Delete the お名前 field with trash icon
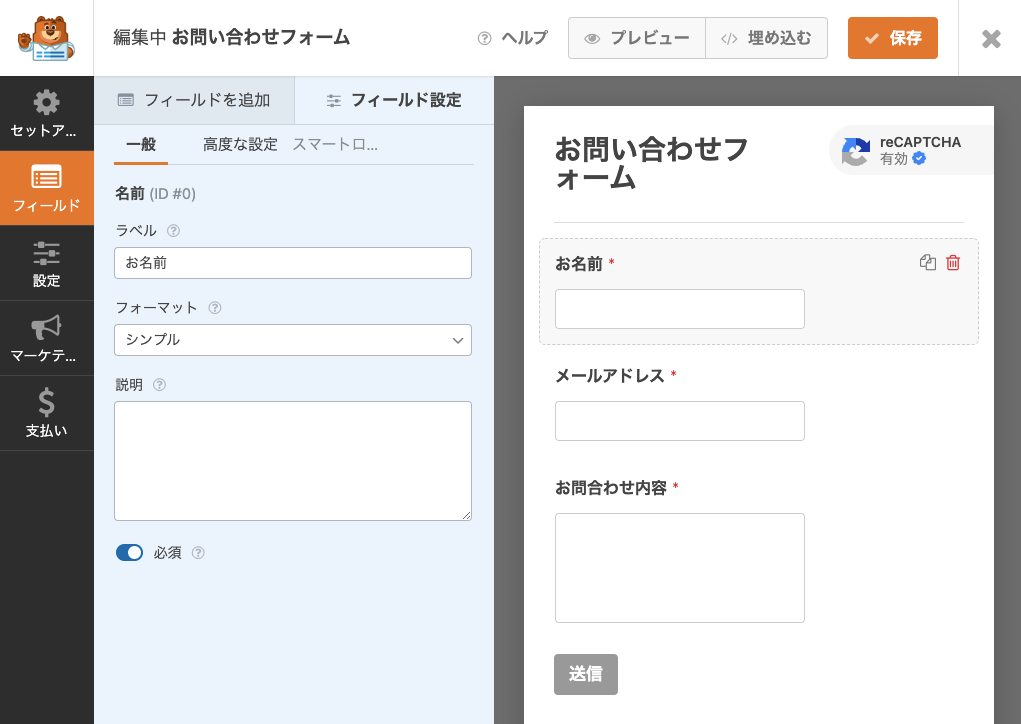1021x724 pixels. tap(953, 262)
